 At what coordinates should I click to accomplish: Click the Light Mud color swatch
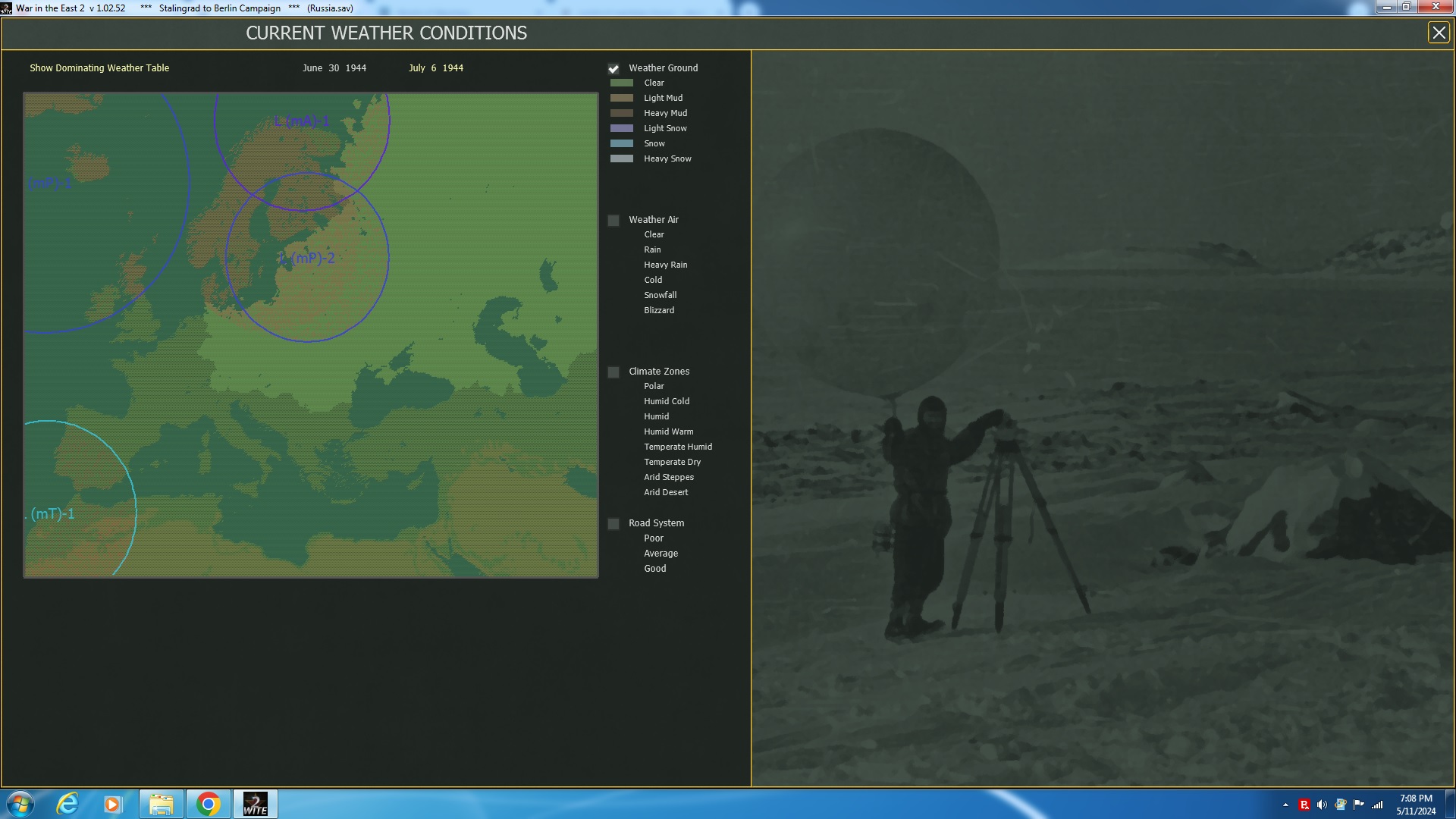[x=622, y=99]
